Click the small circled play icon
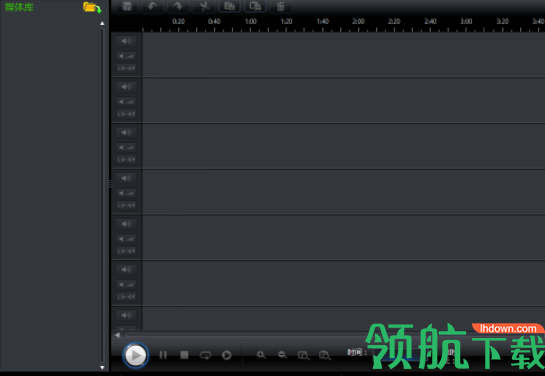This screenshot has height=376, width=545. click(x=227, y=355)
